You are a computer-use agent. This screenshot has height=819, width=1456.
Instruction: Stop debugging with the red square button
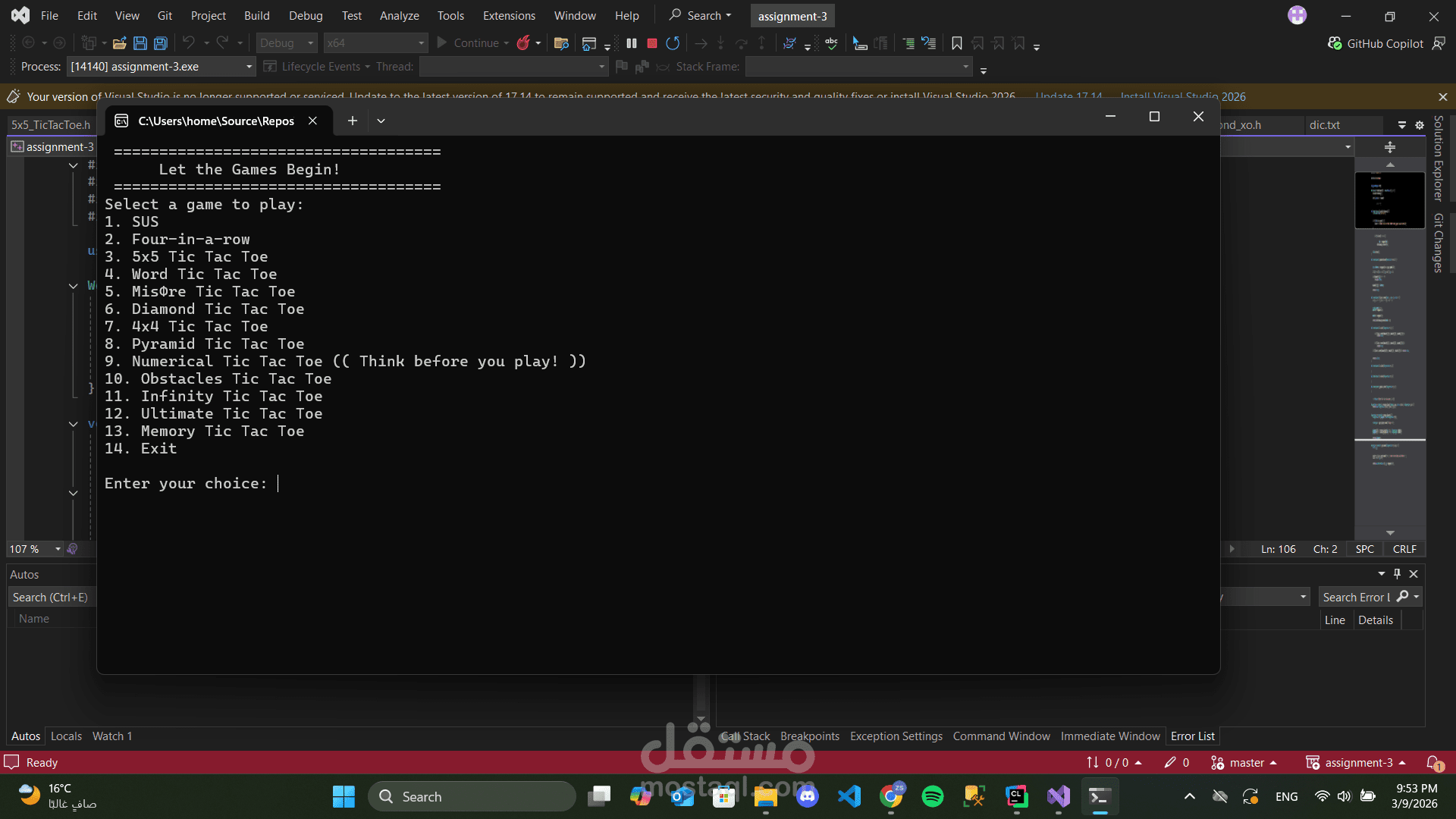click(651, 43)
